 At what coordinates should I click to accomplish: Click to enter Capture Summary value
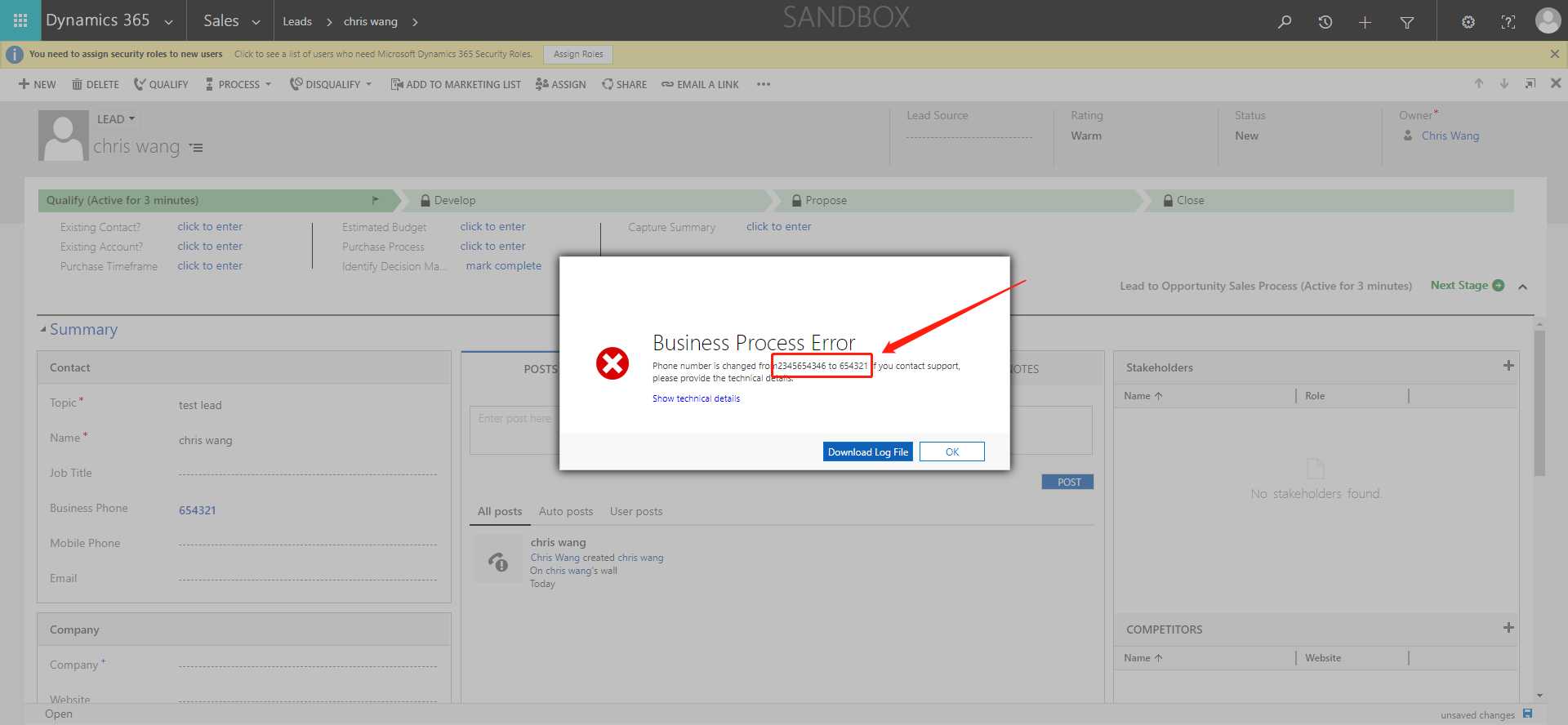tap(778, 226)
